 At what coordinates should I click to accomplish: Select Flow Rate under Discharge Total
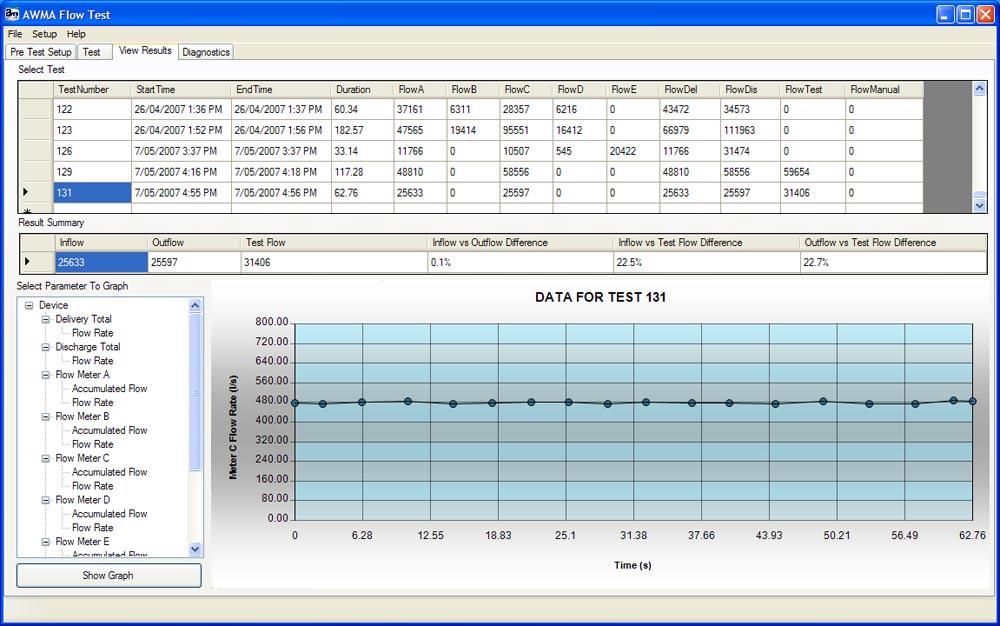92,361
